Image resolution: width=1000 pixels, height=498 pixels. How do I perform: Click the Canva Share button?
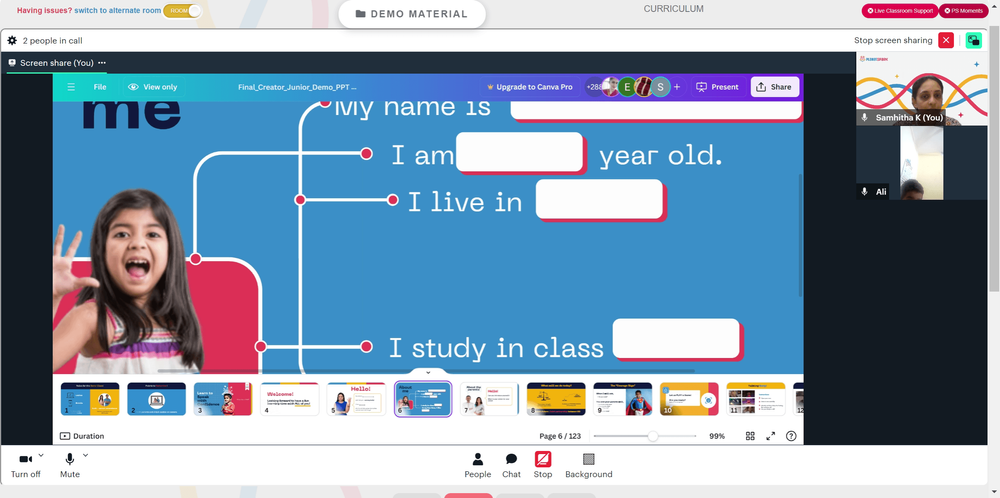774,87
